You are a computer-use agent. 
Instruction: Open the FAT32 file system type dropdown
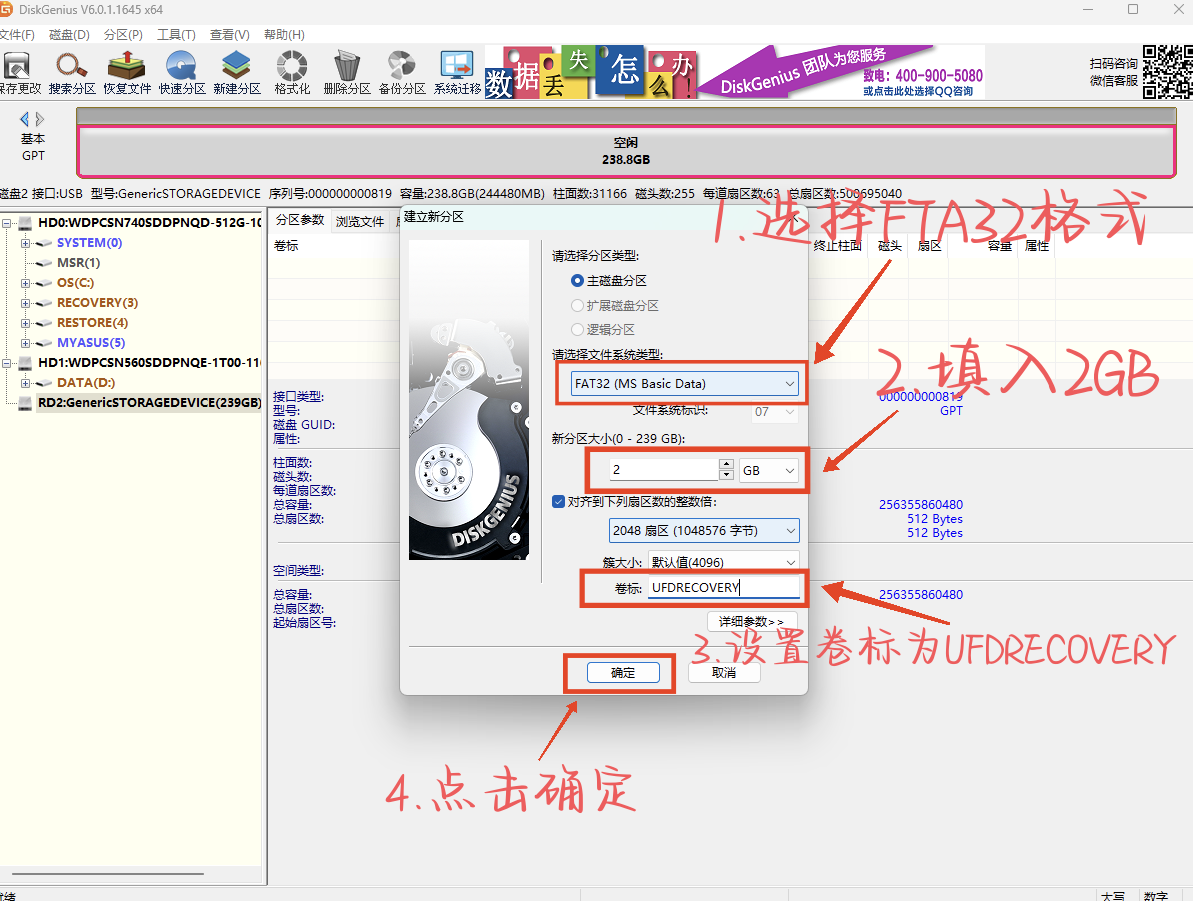click(679, 383)
